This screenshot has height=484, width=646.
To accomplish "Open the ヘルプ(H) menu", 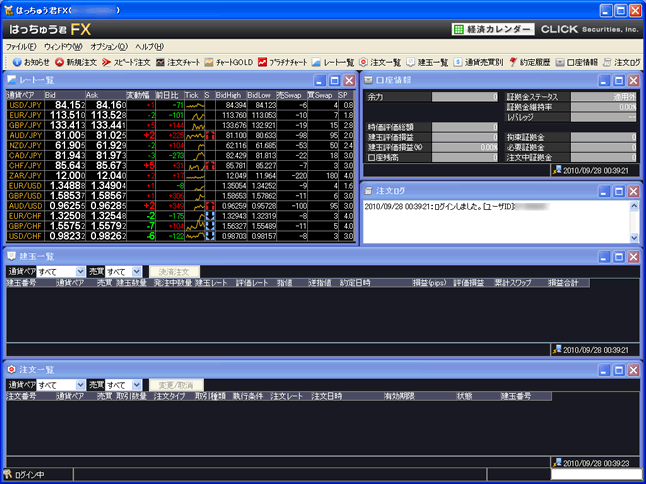I will [x=150, y=47].
